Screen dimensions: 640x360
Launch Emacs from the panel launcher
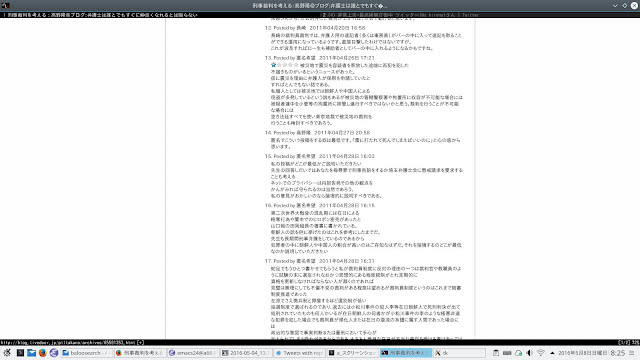54,353
